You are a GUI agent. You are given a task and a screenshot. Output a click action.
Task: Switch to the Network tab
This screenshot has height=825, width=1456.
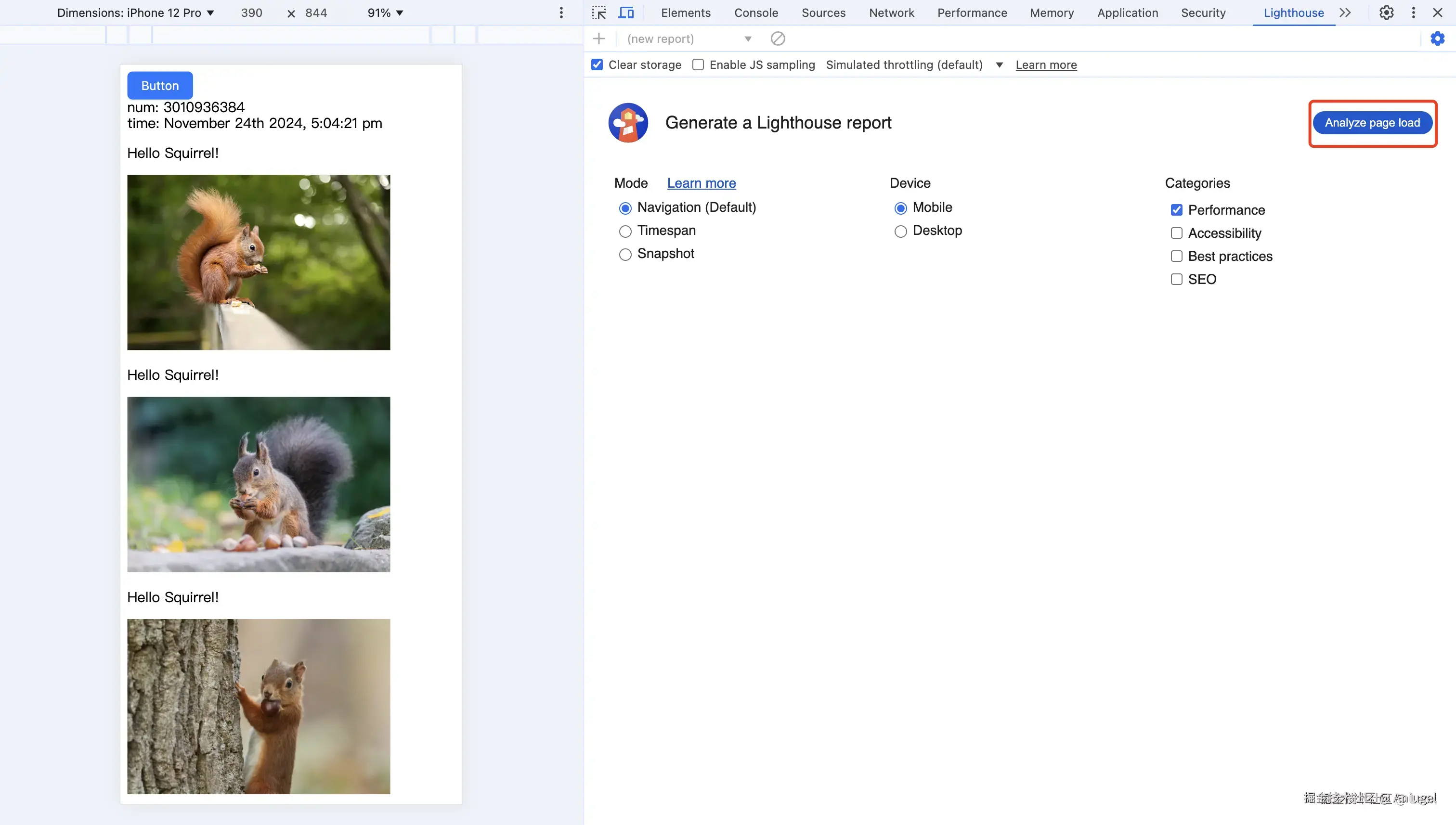(891, 13)
